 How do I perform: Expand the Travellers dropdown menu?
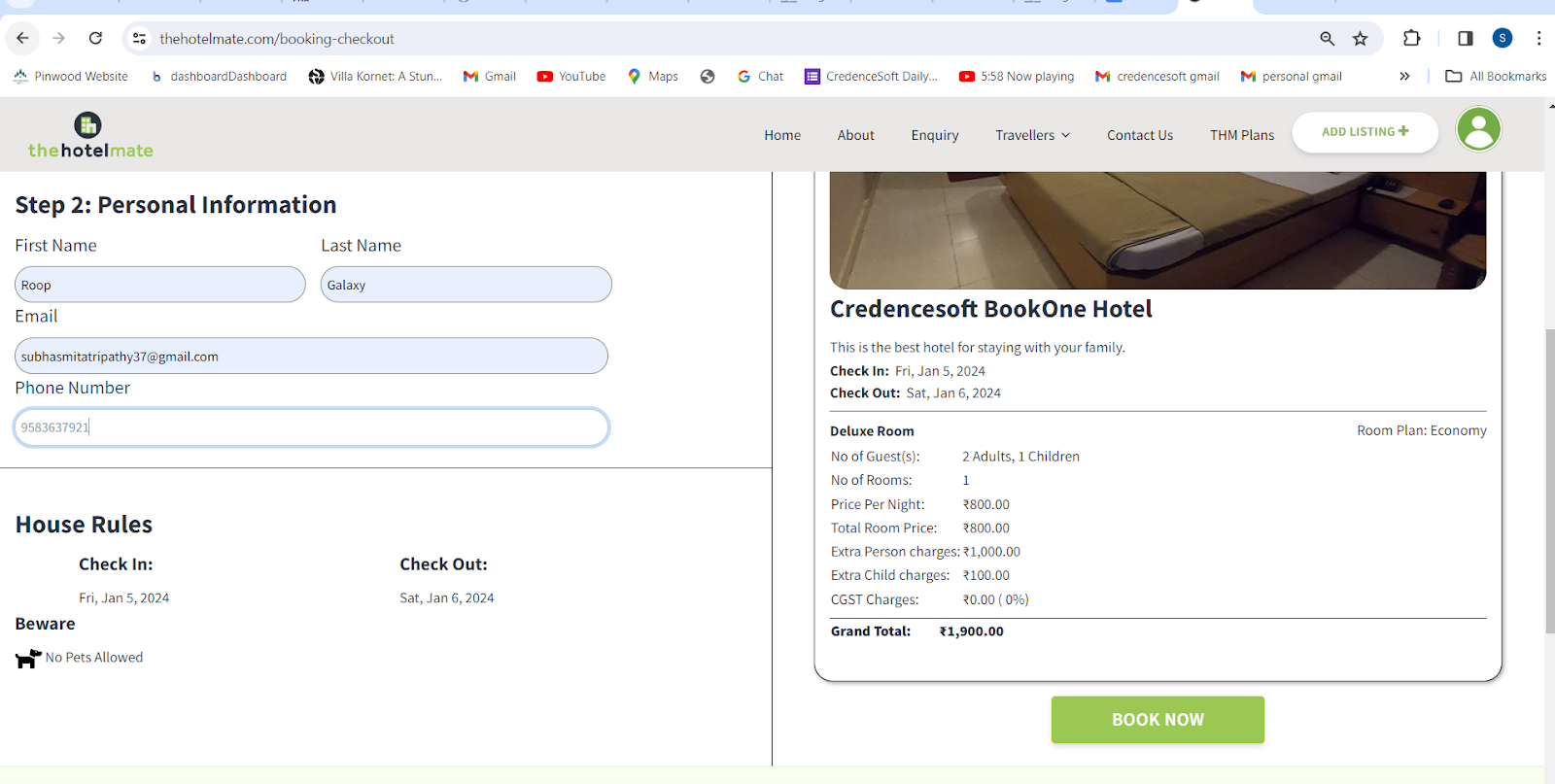point(1032,135)
